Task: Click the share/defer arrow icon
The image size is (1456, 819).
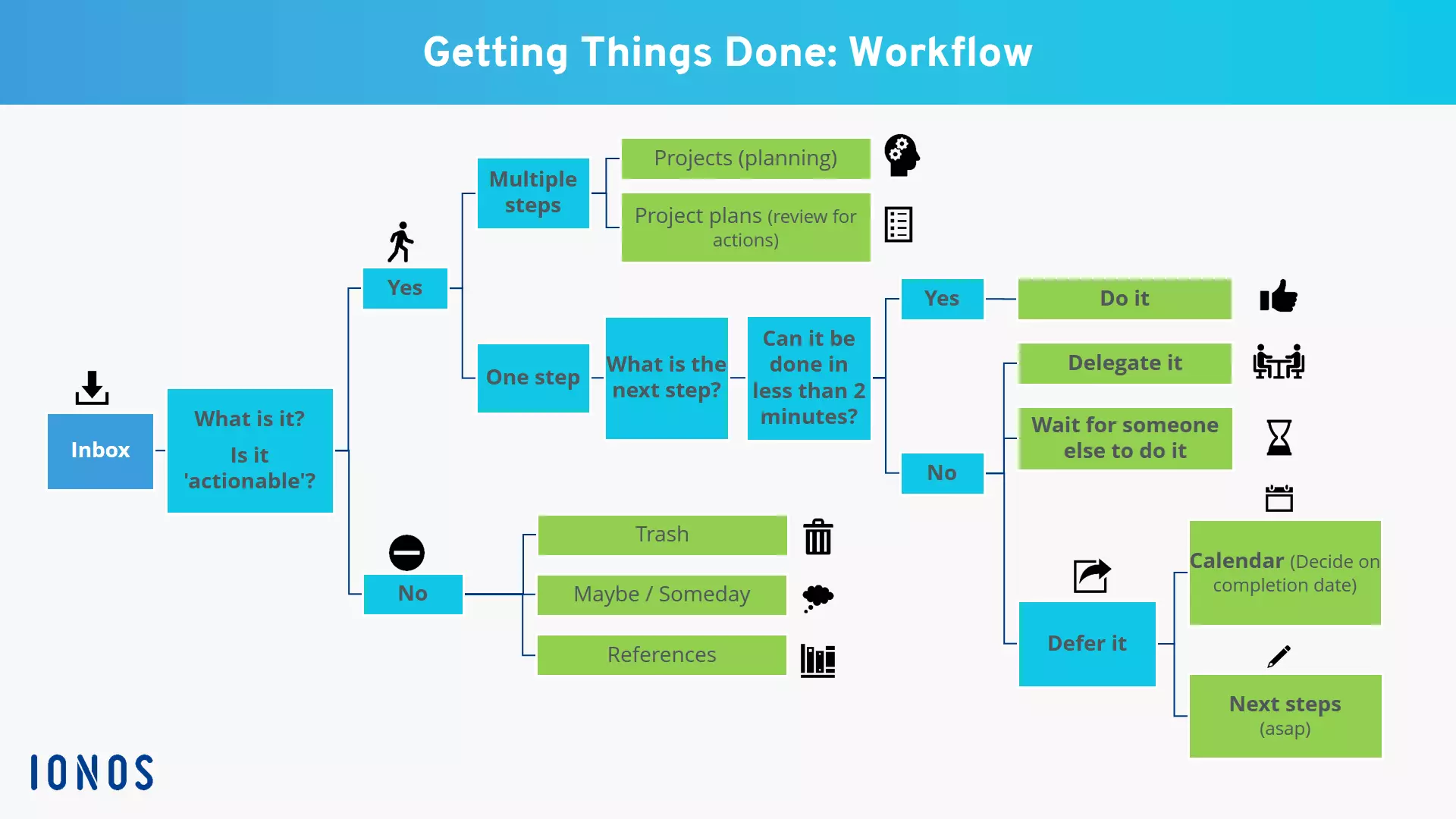Action: click(x=1089, y=575)
